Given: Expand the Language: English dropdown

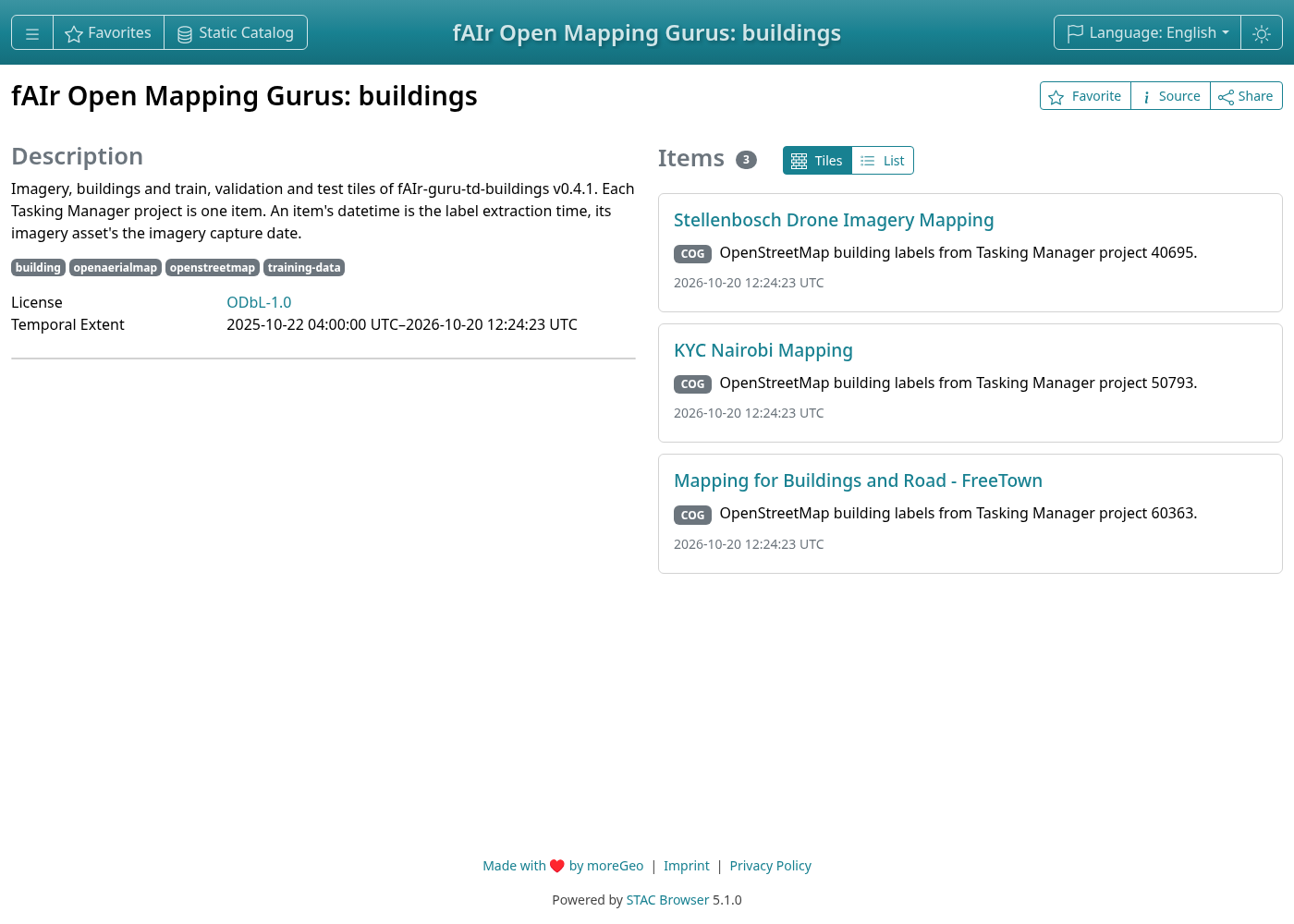Looking at the screenshot, I should 1147,32.
